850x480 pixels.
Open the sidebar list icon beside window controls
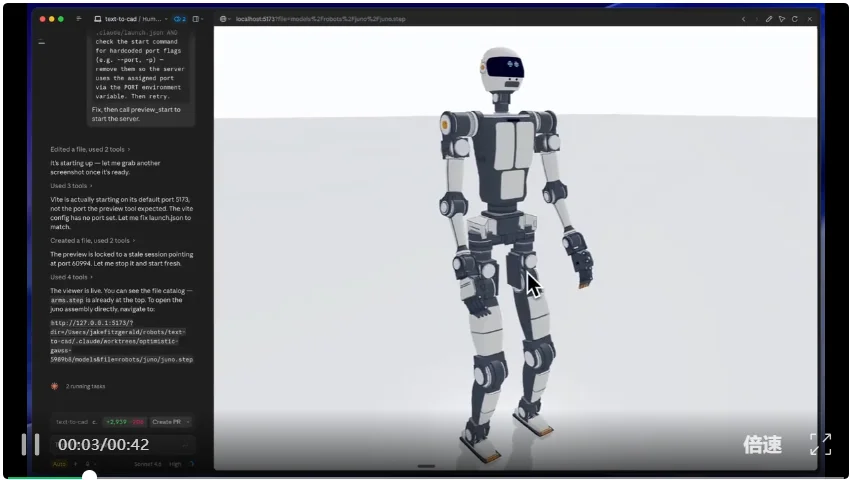[79, 18]
